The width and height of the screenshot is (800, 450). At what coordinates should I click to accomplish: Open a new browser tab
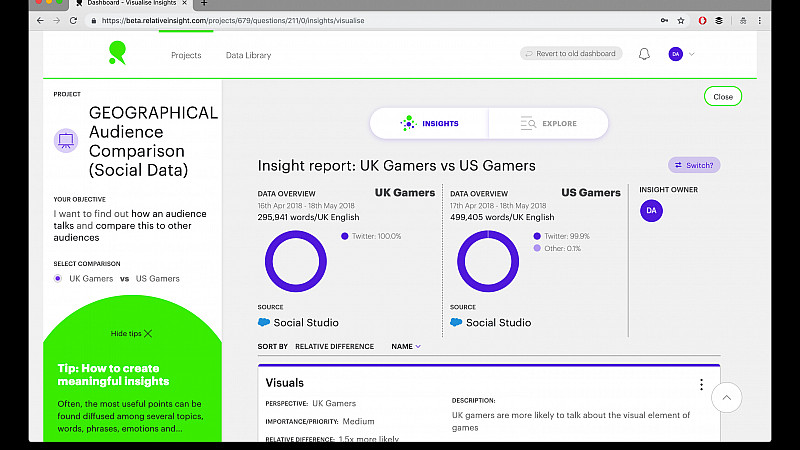point(204,3)
